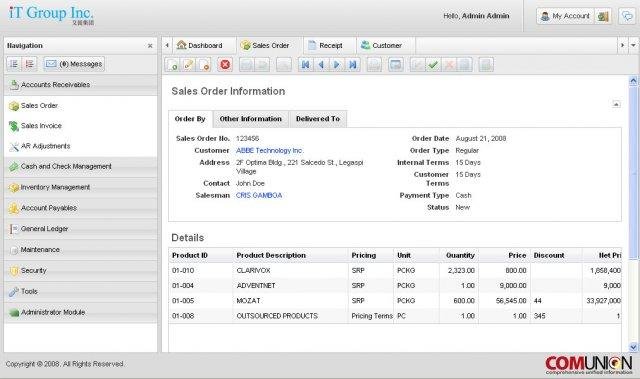Click the document icon with orange badge
Image resolution: width=640 pixels, height=379 pixels.
[x=204, y=64]
